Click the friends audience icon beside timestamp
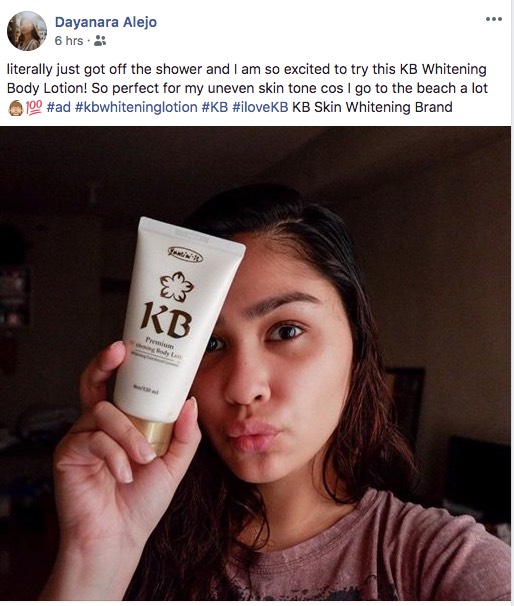This screenshot has width=514, height=606. (100, 41)
